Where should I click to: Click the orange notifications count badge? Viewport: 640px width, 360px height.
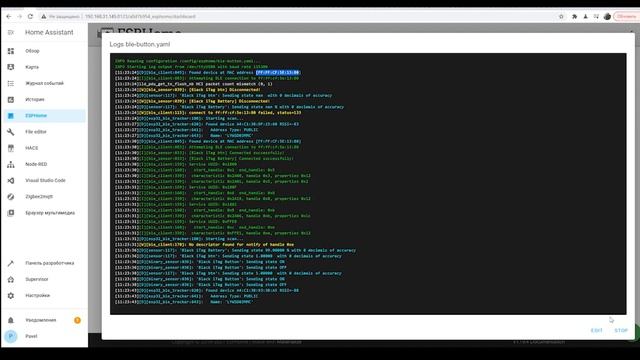[x=77, y=320]
